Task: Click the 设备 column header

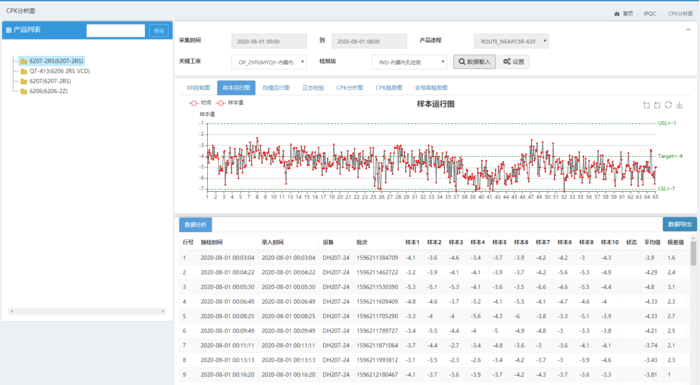Action: point(328,243)
